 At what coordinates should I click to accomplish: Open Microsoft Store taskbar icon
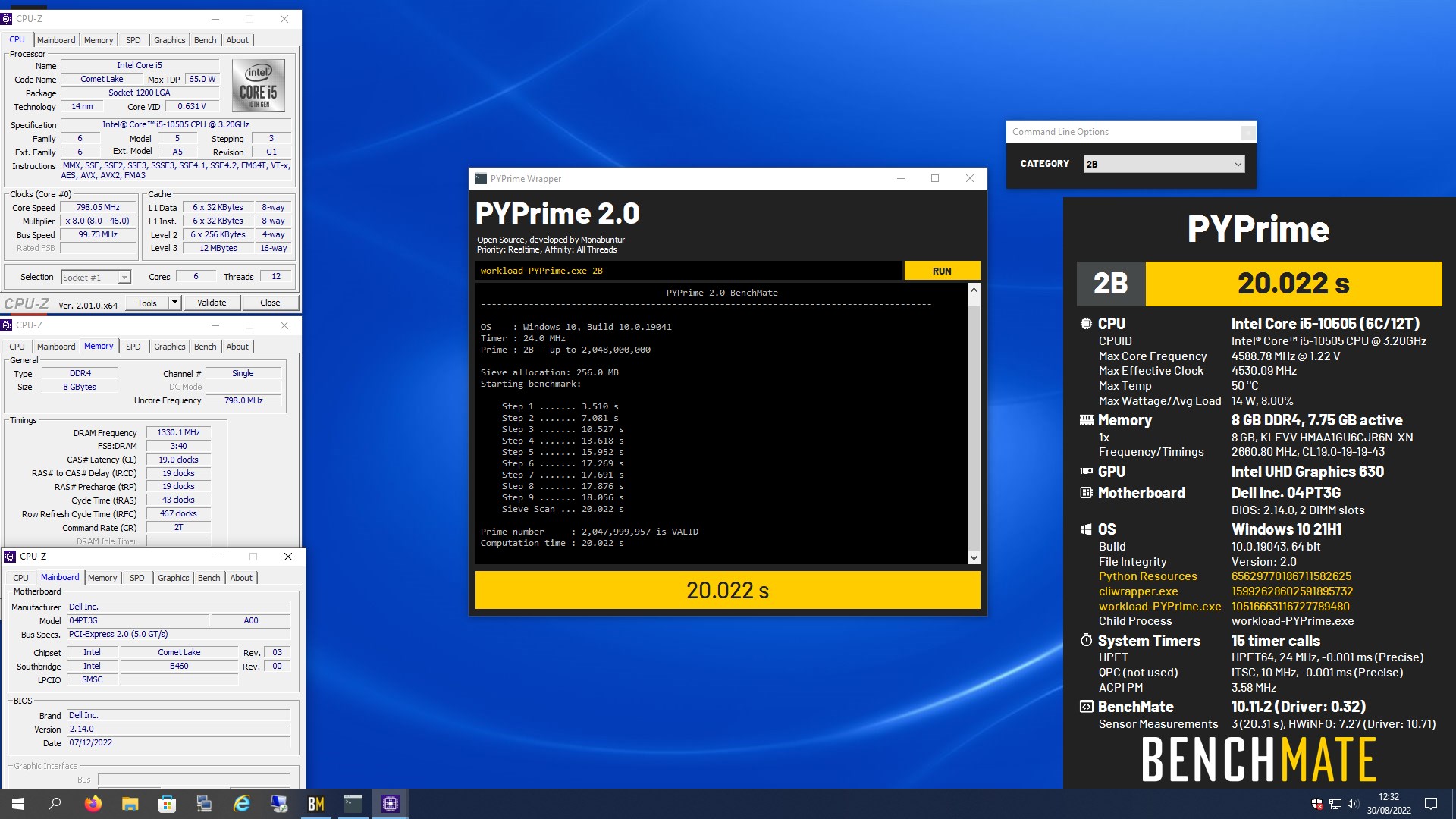pyautogui.click(x=167, y=804)
